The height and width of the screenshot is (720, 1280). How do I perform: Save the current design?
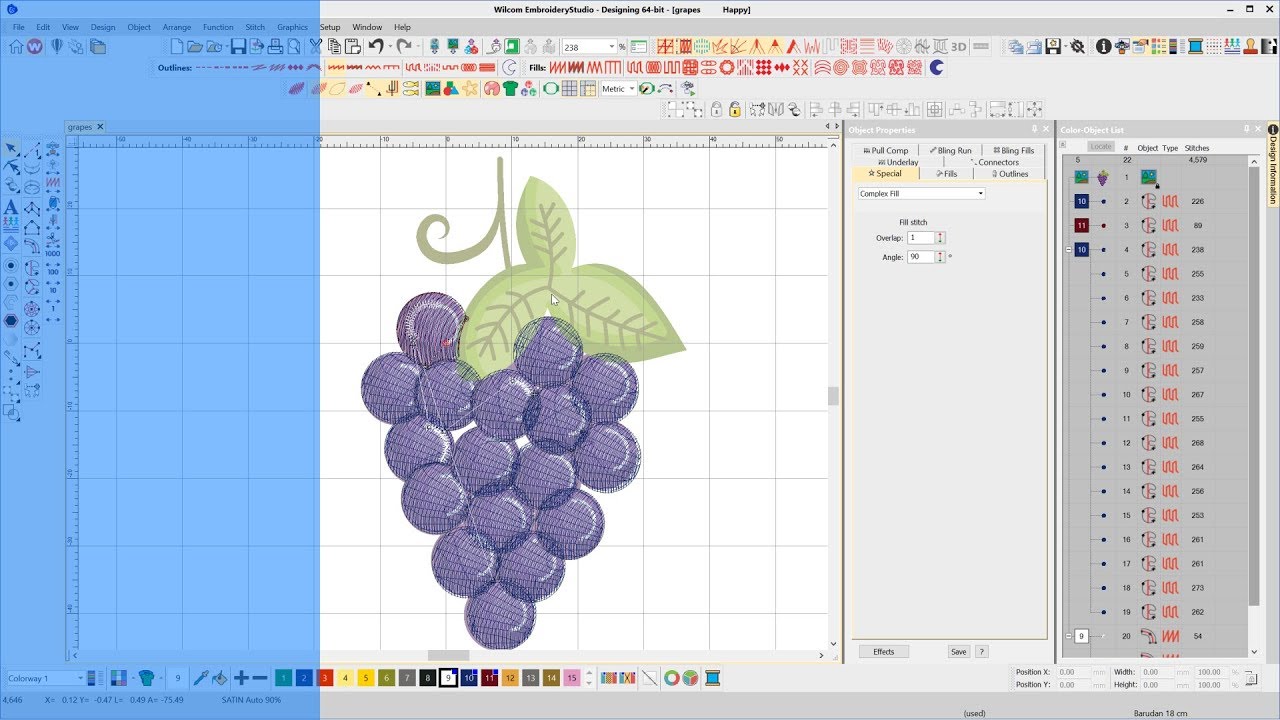point(238,46)
